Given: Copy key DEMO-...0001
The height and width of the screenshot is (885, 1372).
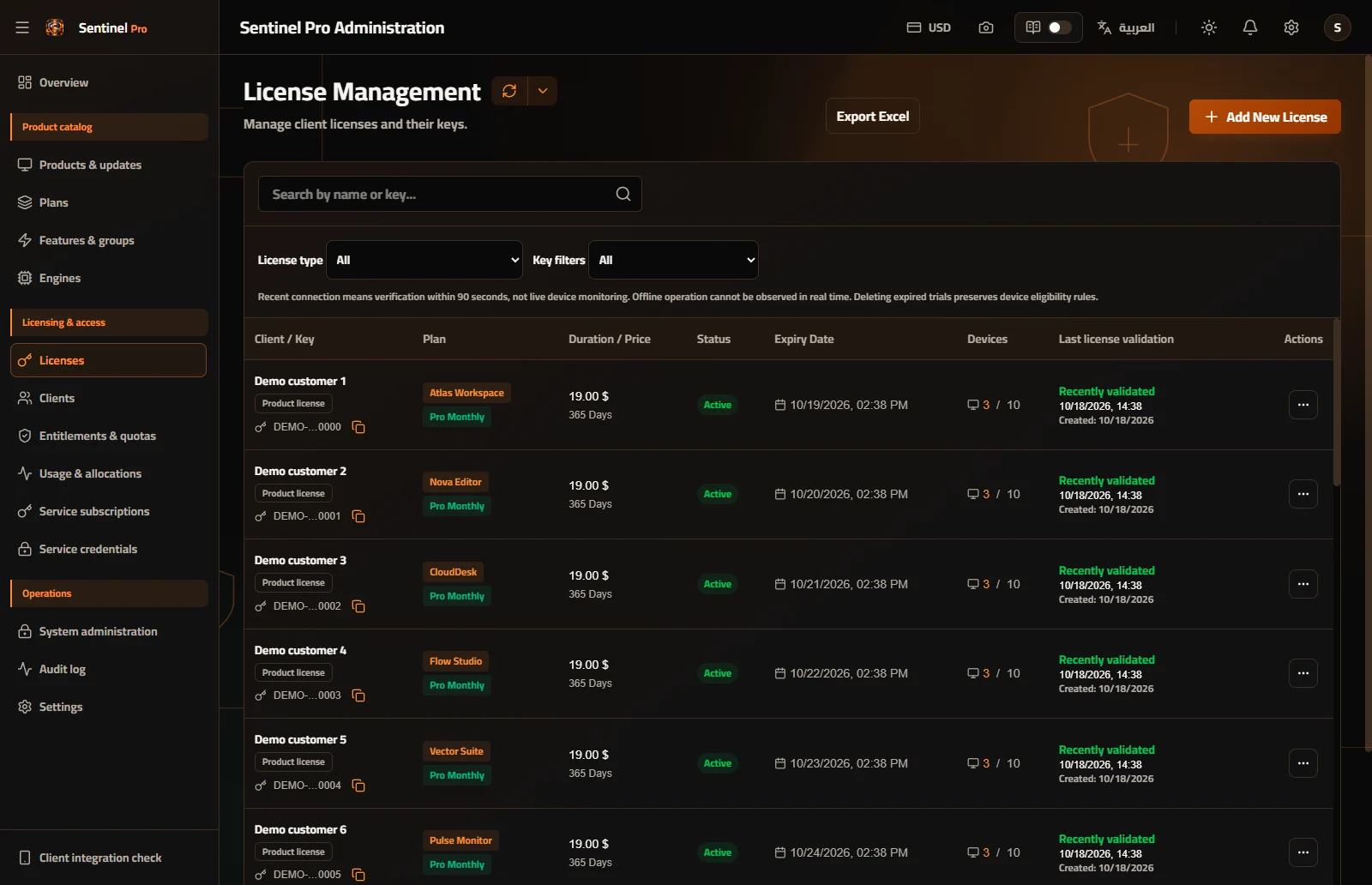Looking at the screenshot, I should [x=358, y=516].
